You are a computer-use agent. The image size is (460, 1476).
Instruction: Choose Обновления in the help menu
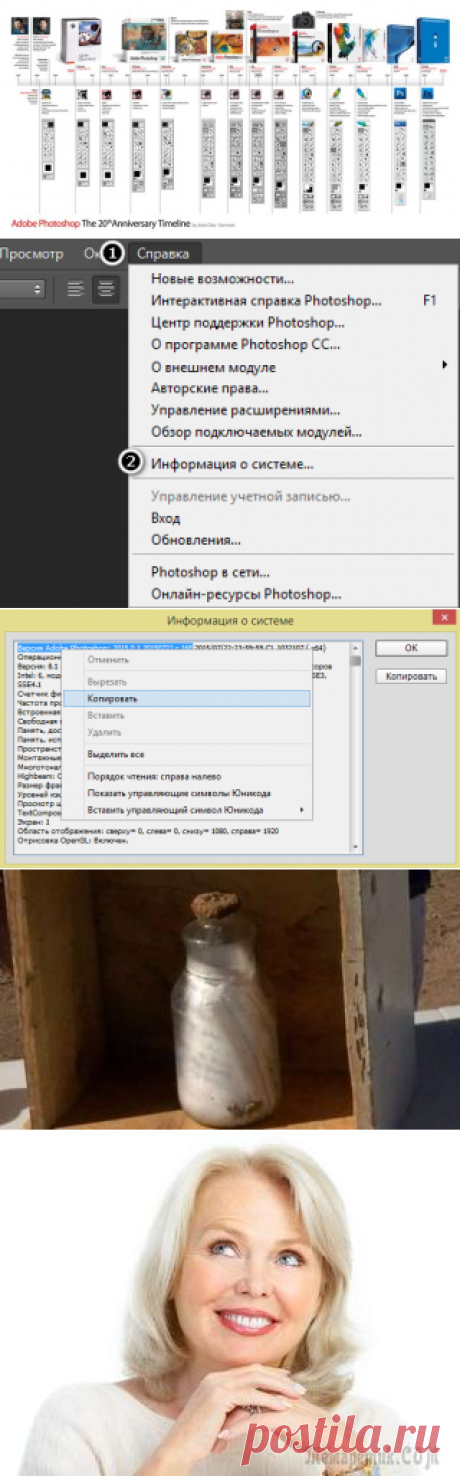tap(196, 540)
